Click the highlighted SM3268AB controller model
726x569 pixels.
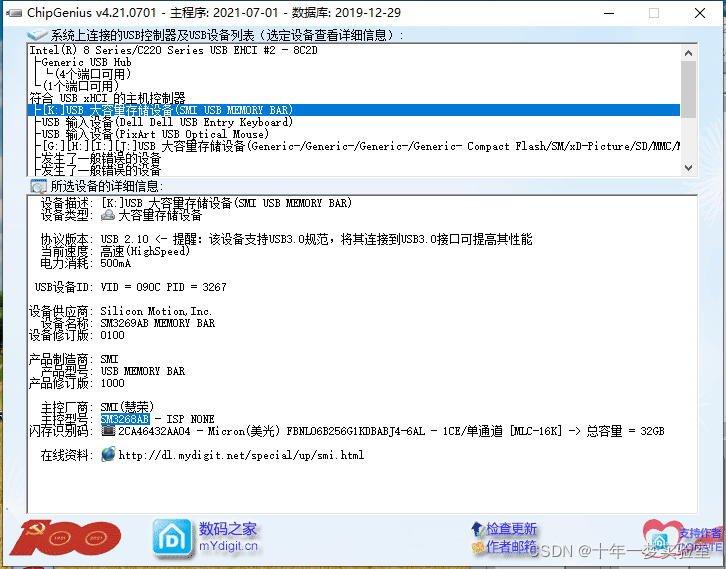point(125,419)
